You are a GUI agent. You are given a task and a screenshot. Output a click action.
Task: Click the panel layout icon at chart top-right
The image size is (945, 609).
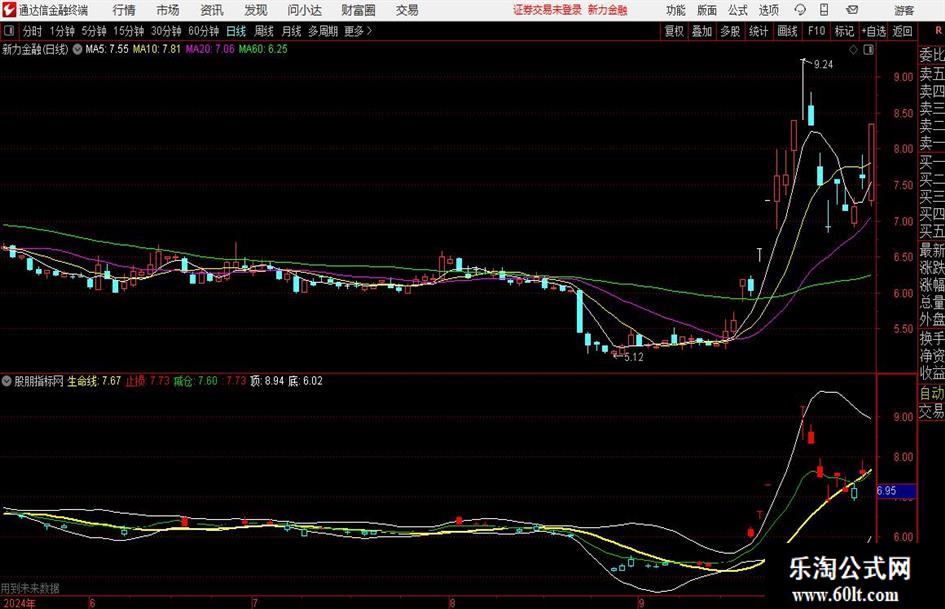pyautogui.click(x=868, y=50)
